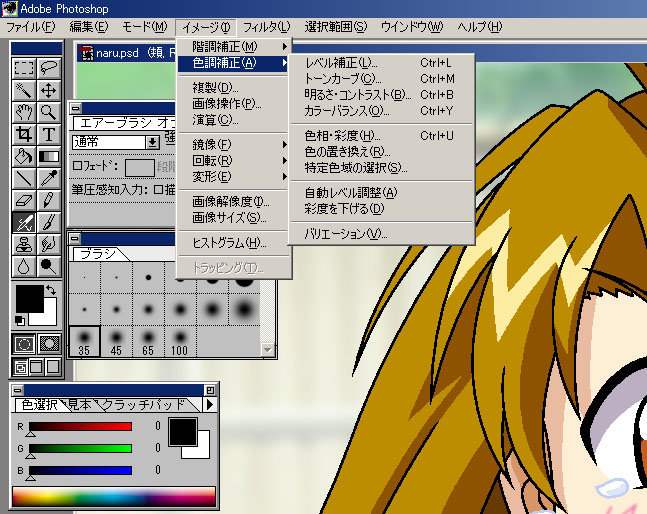Open the ファイル(F) menu
Viewport: 647px width, 514px height.
[31, 27]
